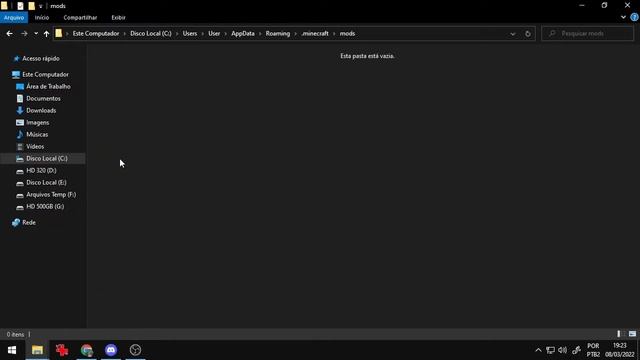
Task: Click the pen/link tray icon
Action: click(576, 350)
